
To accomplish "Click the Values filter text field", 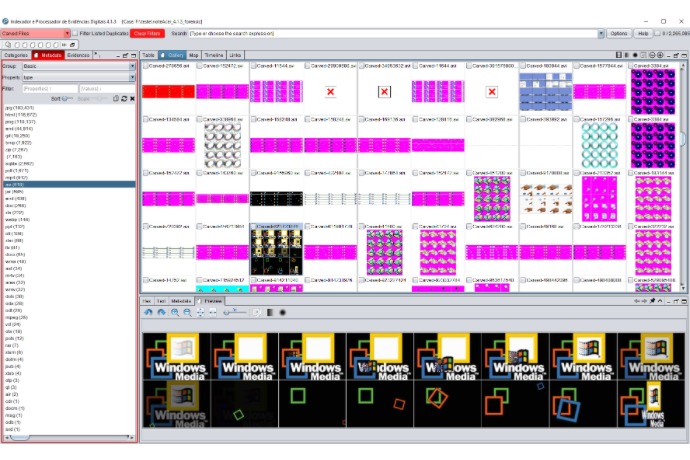I will [107, 88].
